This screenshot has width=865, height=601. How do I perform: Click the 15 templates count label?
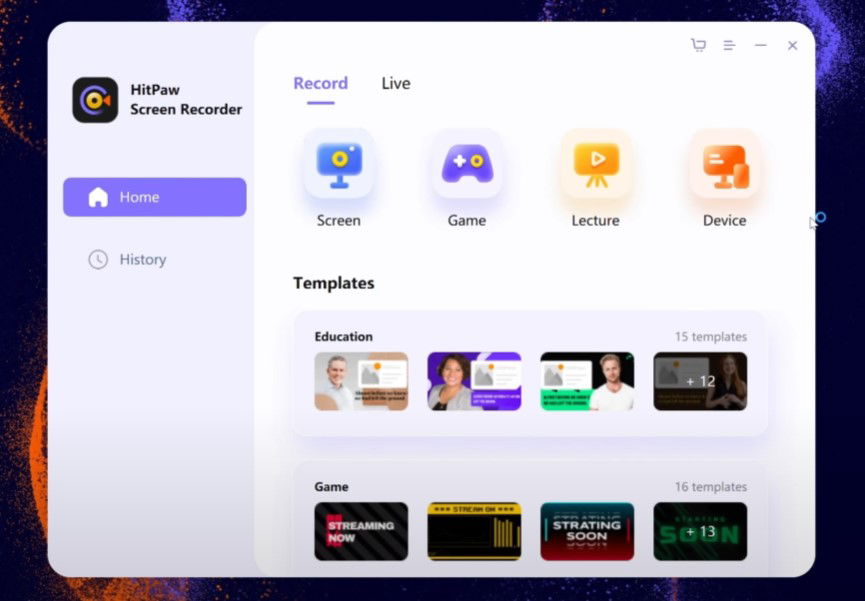click(711, 337)
